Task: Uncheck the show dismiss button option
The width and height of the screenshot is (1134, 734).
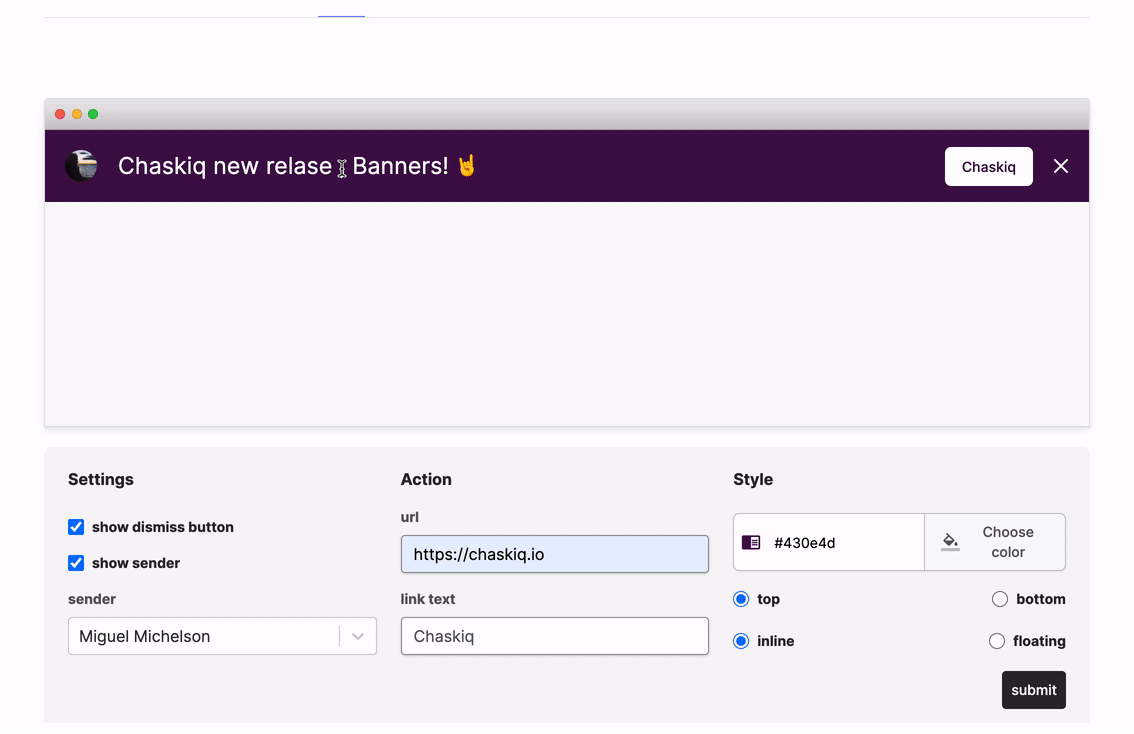Action: point(76,527)
